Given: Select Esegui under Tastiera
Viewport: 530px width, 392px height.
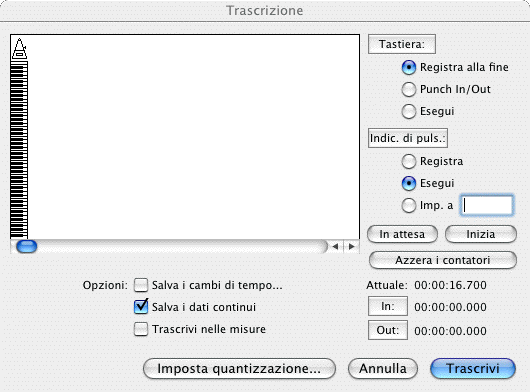Looking at the screenshot, I should (x=409, y=112).
